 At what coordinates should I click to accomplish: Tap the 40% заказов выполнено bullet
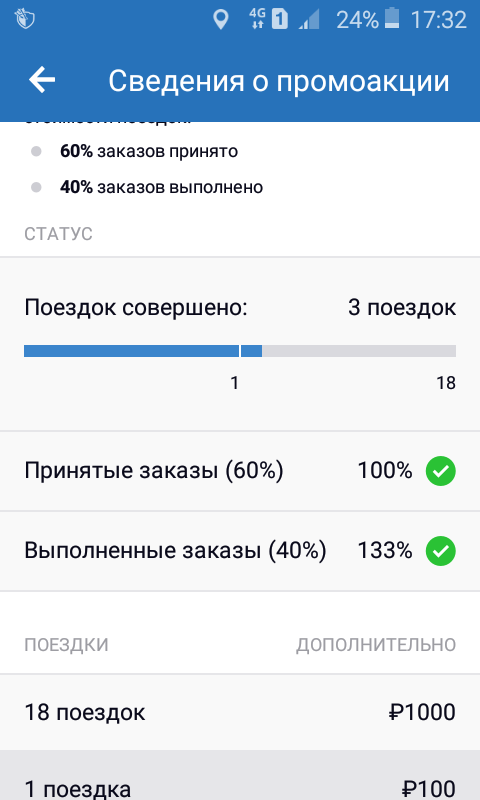pos(161,187)
